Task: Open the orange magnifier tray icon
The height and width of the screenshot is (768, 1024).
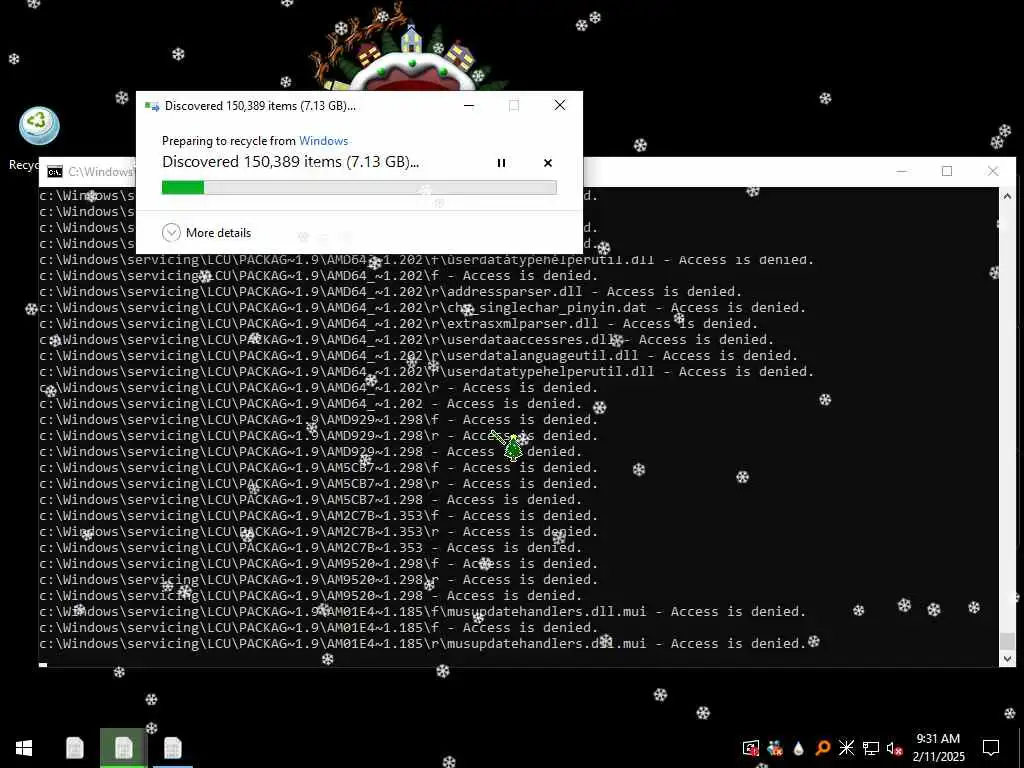Action: coord(823,748)
